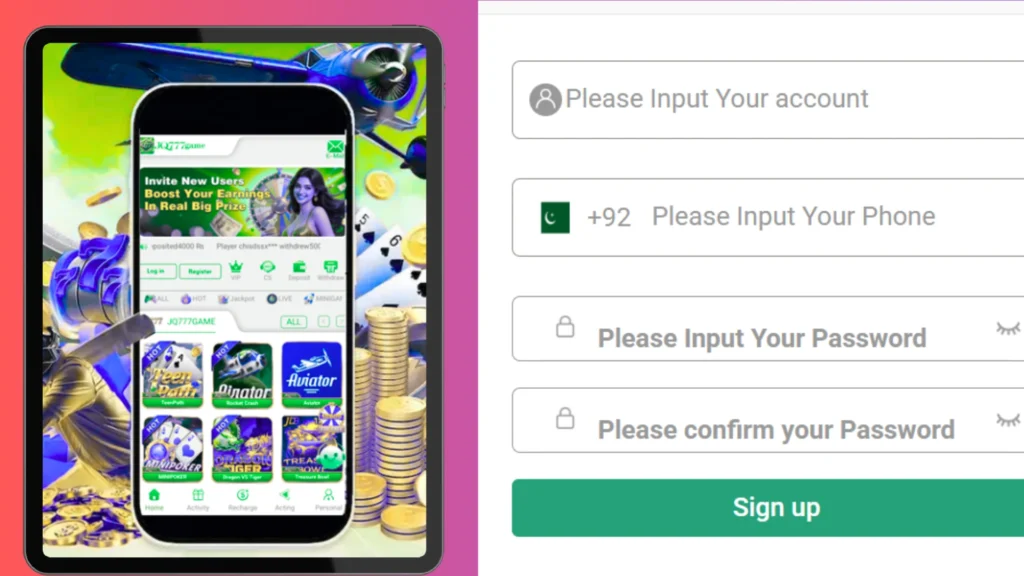This screenshot has width=1024, height=576.
Task: Open the E-Mail envelope icon
Action: (x=334, y=148)
